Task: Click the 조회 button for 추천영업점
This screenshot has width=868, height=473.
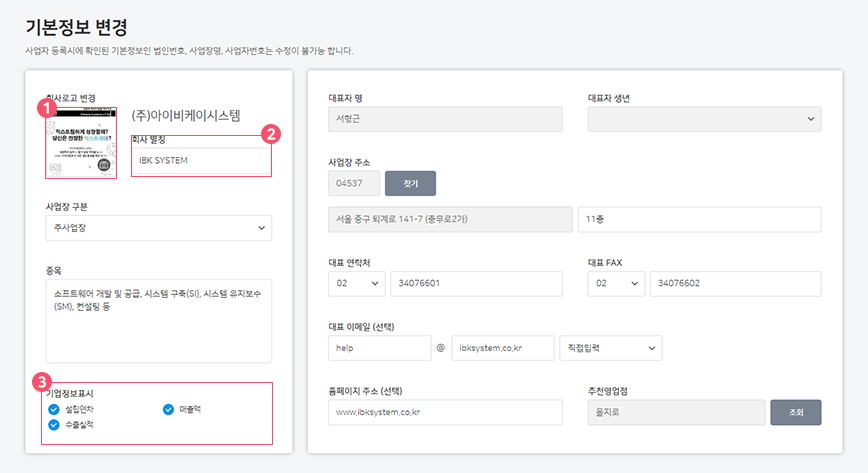Action: pyautogui.click(x=795, y=412)
